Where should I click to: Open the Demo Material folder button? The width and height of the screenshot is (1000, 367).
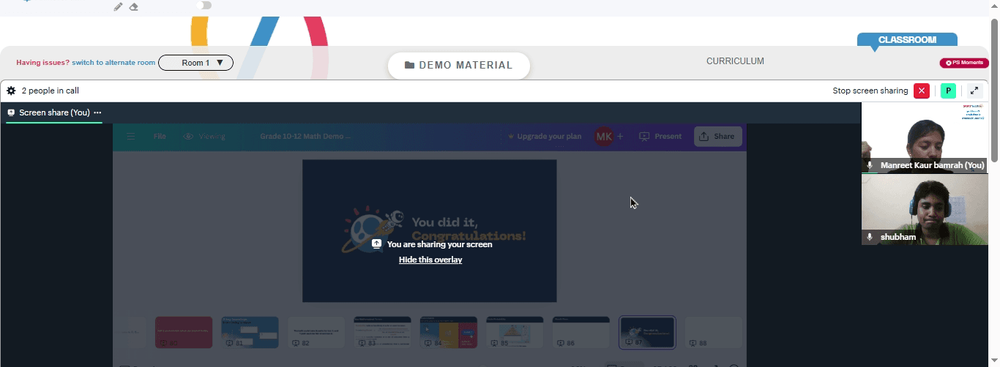[459, 65]
